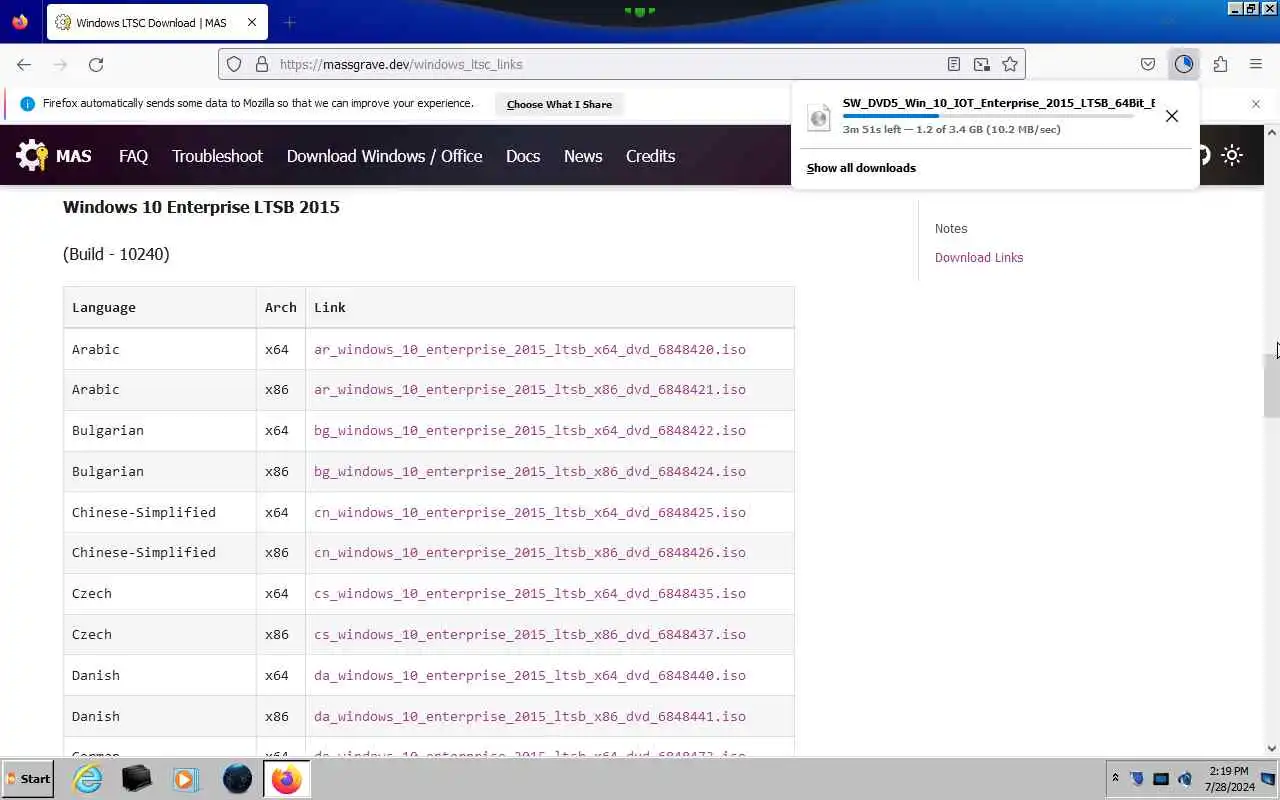Download Arabic x86 ISO link
Screen dimensions: 1280x800
pyautogui.click(x=530, y=389)
